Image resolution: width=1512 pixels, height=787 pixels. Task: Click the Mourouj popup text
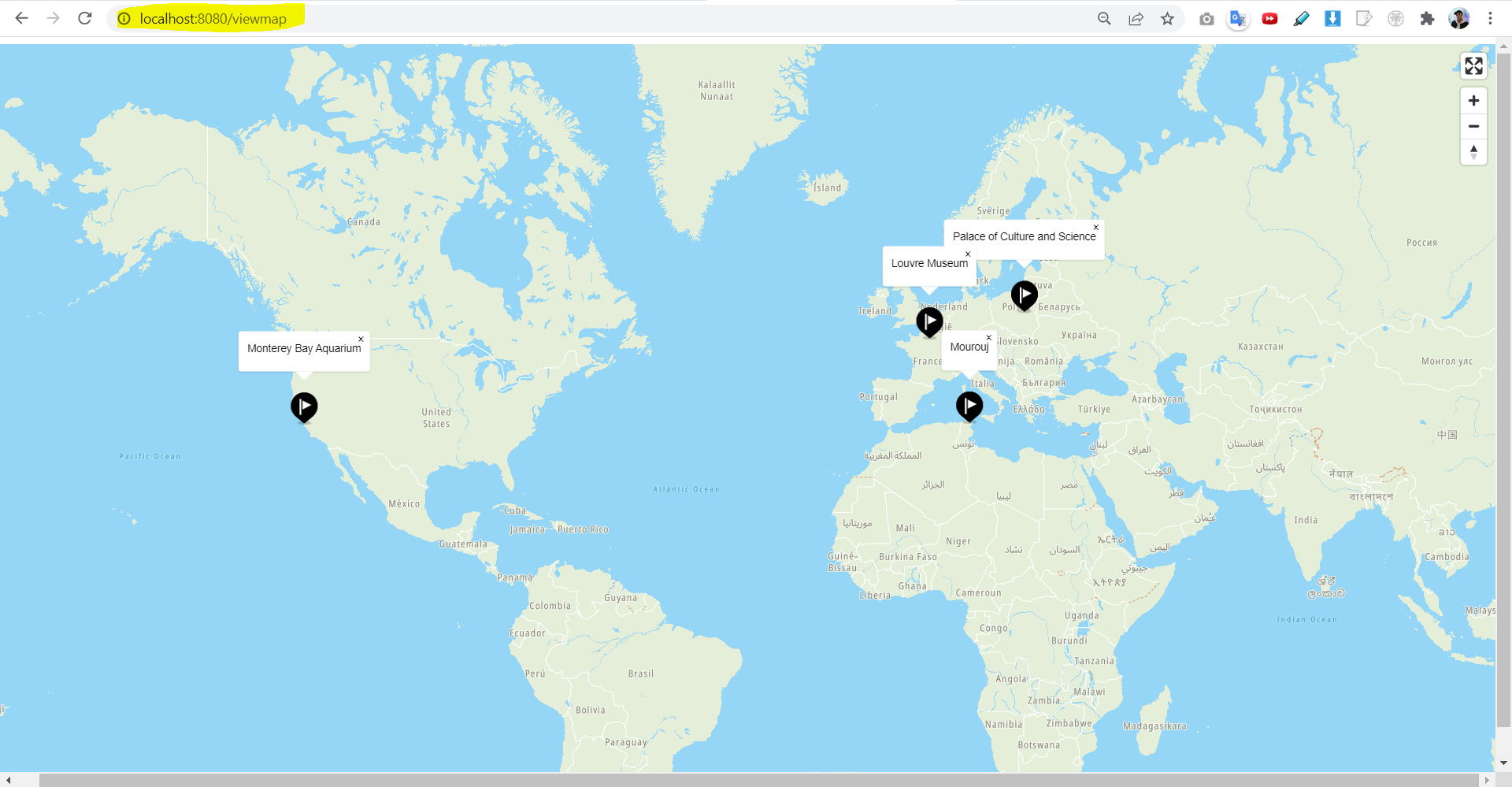tap(969, 347)
